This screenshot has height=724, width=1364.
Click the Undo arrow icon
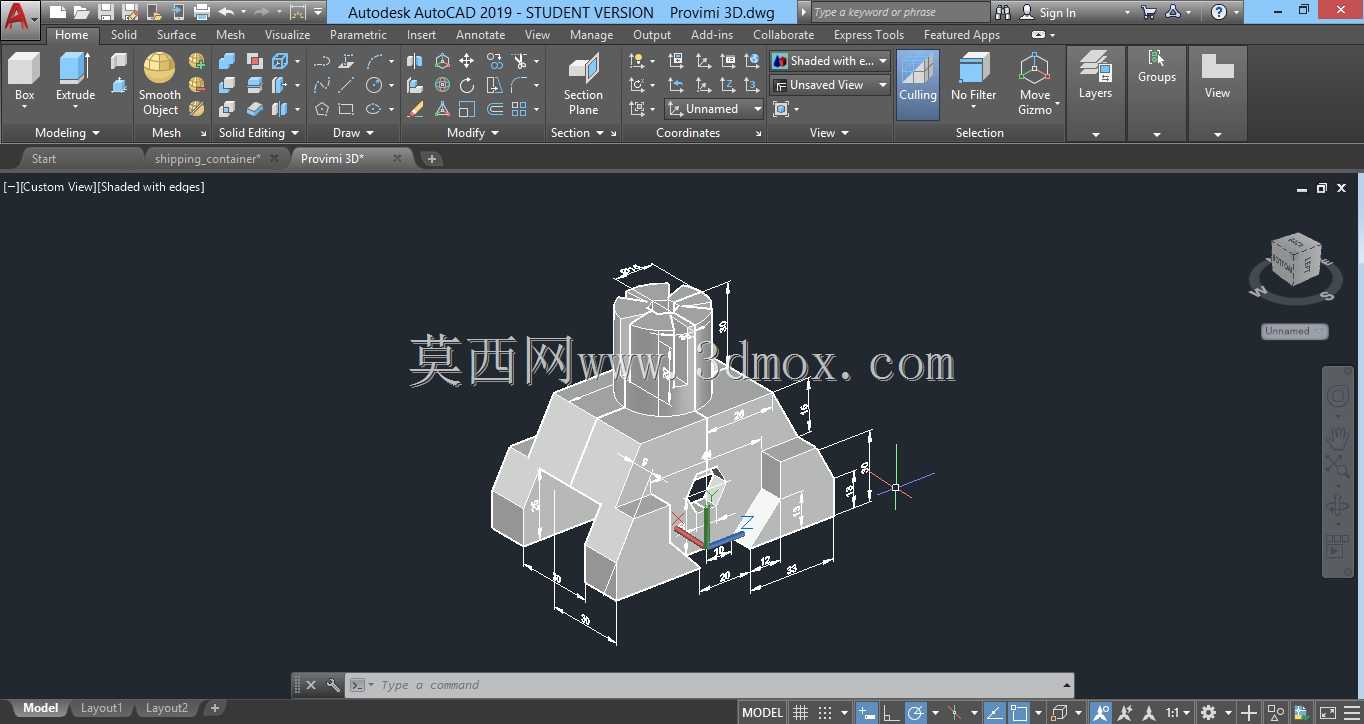(x=226, y=12)
